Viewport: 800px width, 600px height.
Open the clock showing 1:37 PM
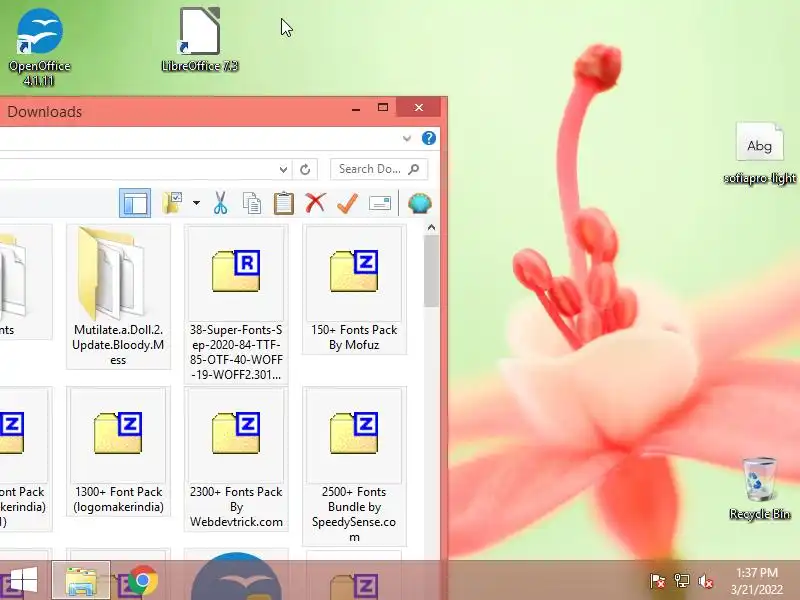click(757, 581)
